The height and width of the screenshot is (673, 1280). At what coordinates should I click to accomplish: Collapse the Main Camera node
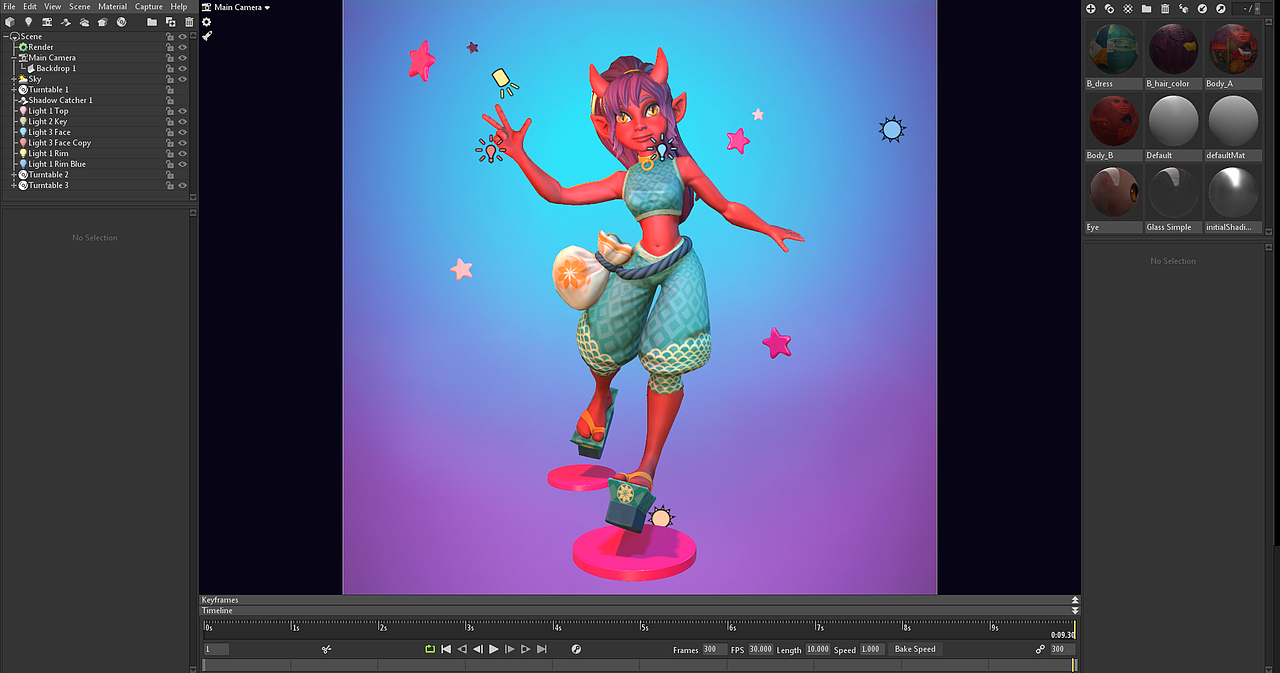pos(14,58)
